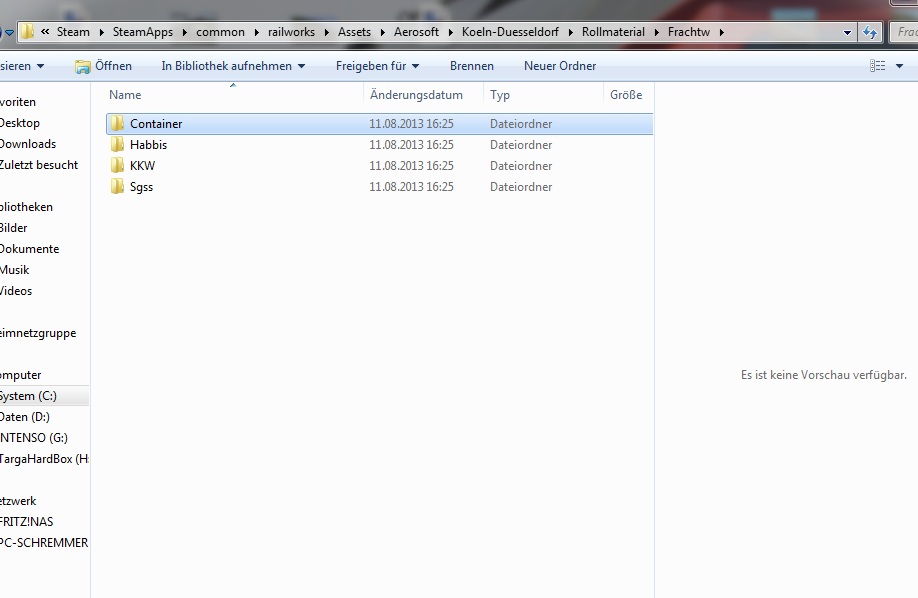This screenshot has height=598, width=918.
Task: Click the Öffnen button
Action: (104, 66)
